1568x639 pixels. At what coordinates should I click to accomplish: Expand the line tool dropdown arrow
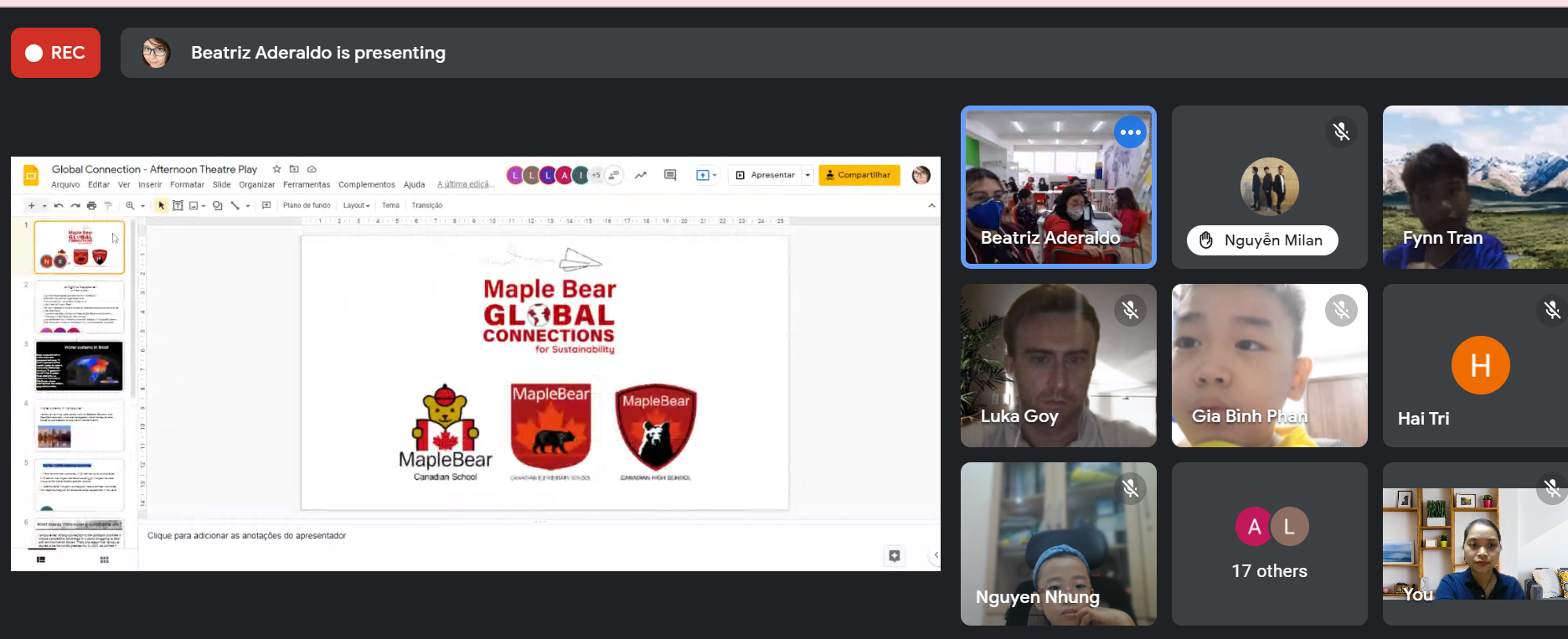(248, 205)
